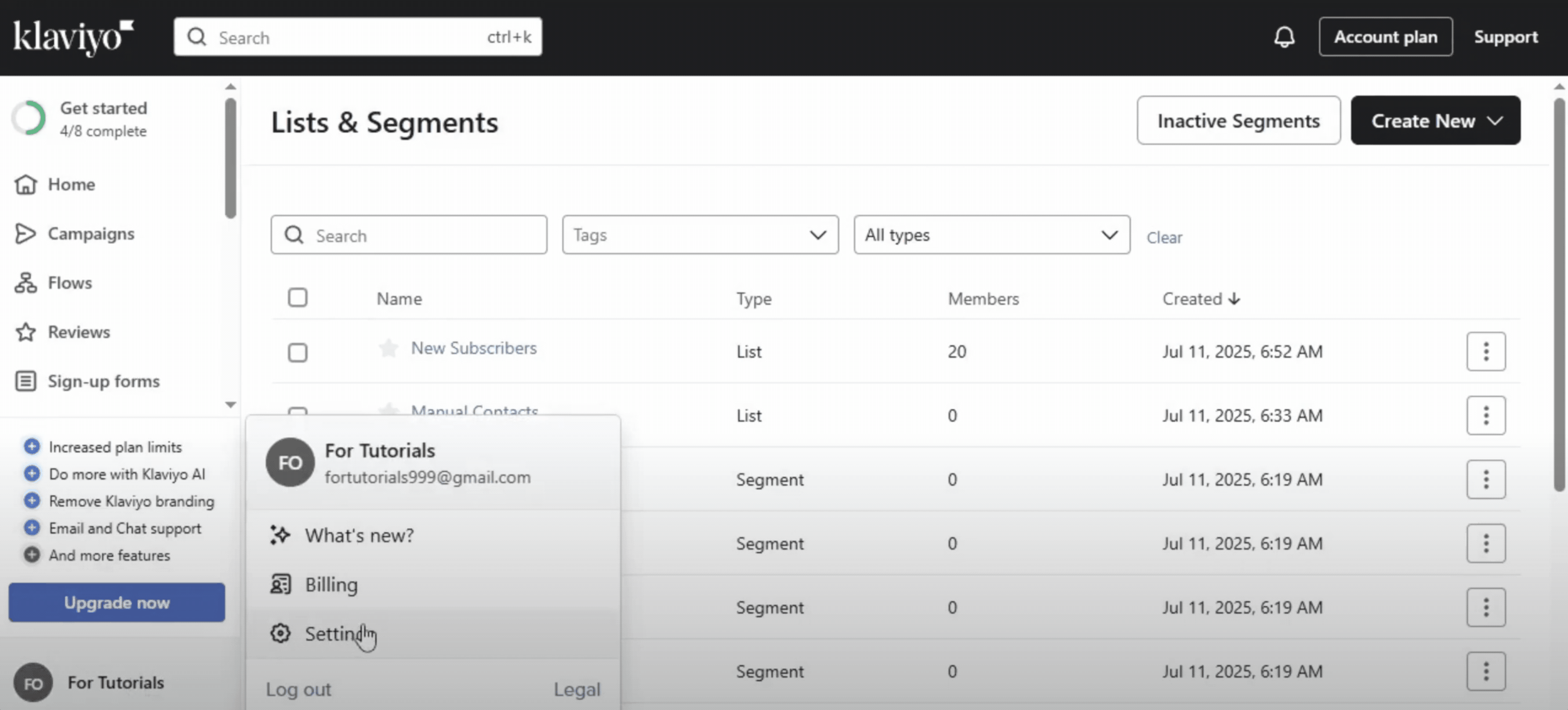1568x710 pixels.
Task: Click the Sign-up forms icon
Action: pyautogui.click(x=25, y=381)
